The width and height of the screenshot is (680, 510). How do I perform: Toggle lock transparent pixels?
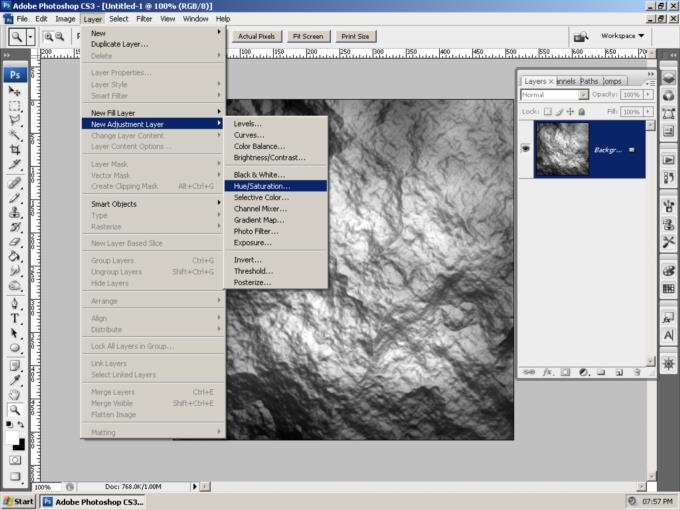click(548, 111)
